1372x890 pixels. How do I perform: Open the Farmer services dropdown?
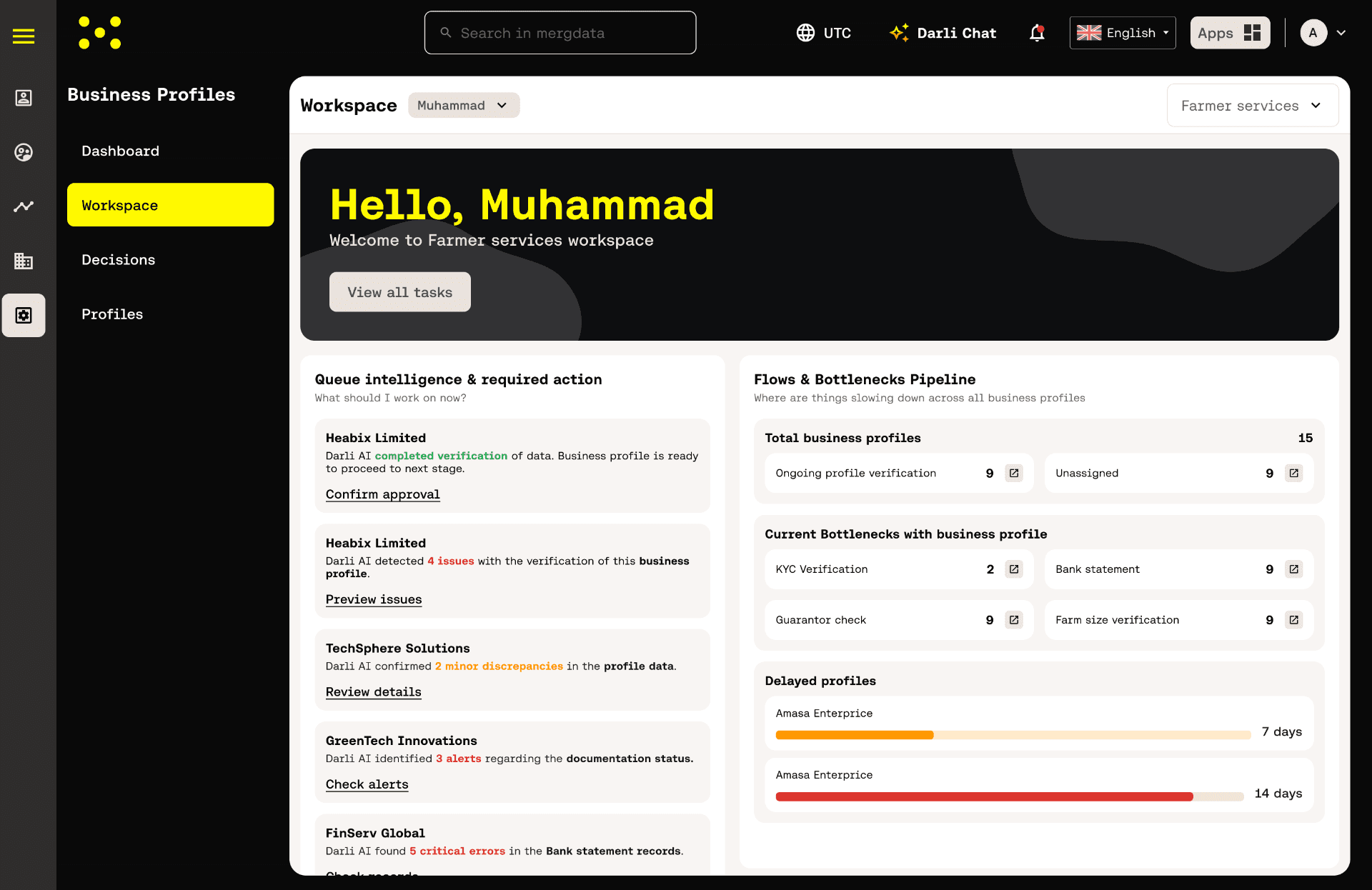pos(1251,106)
